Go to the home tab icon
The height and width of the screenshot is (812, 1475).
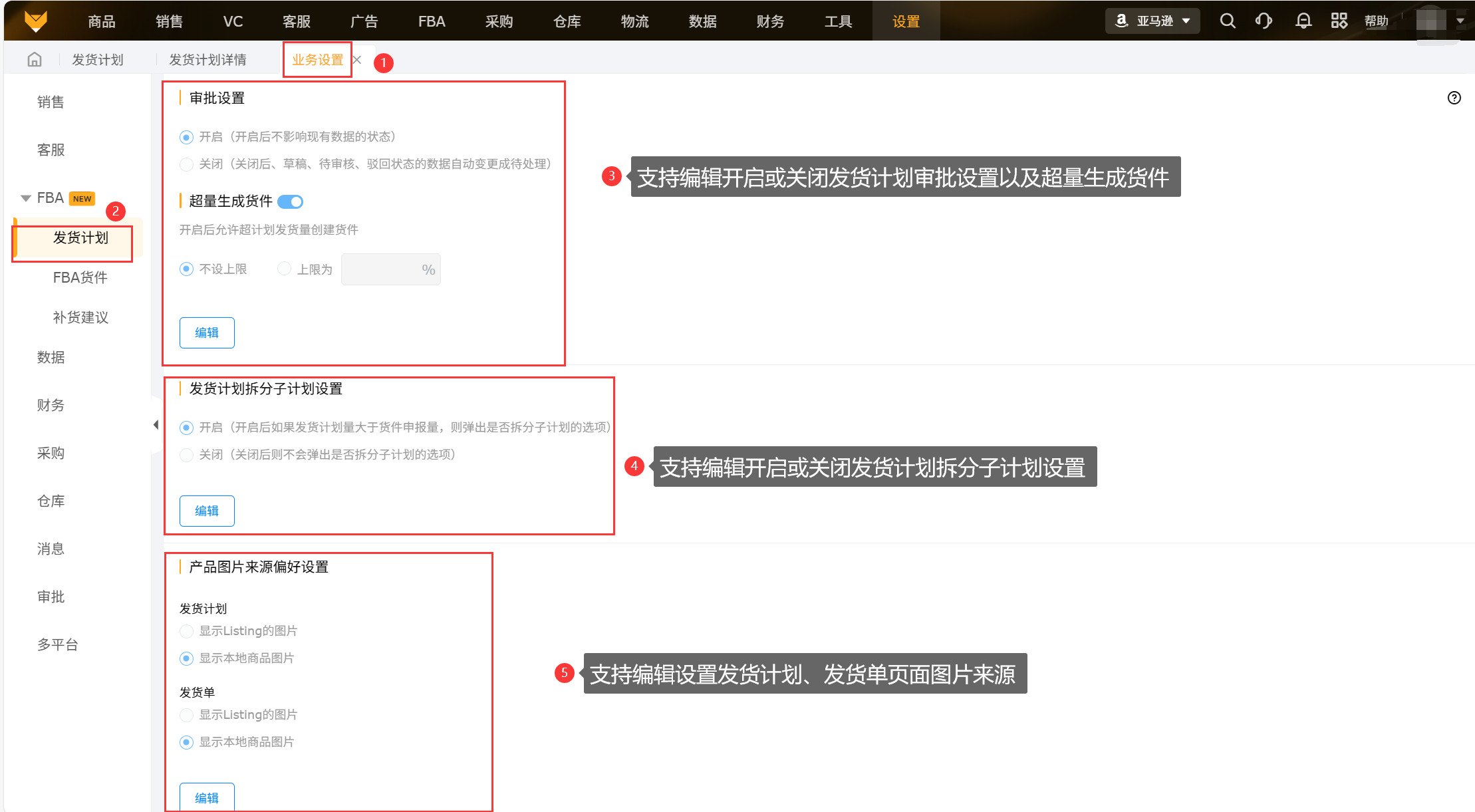[35, 60]
